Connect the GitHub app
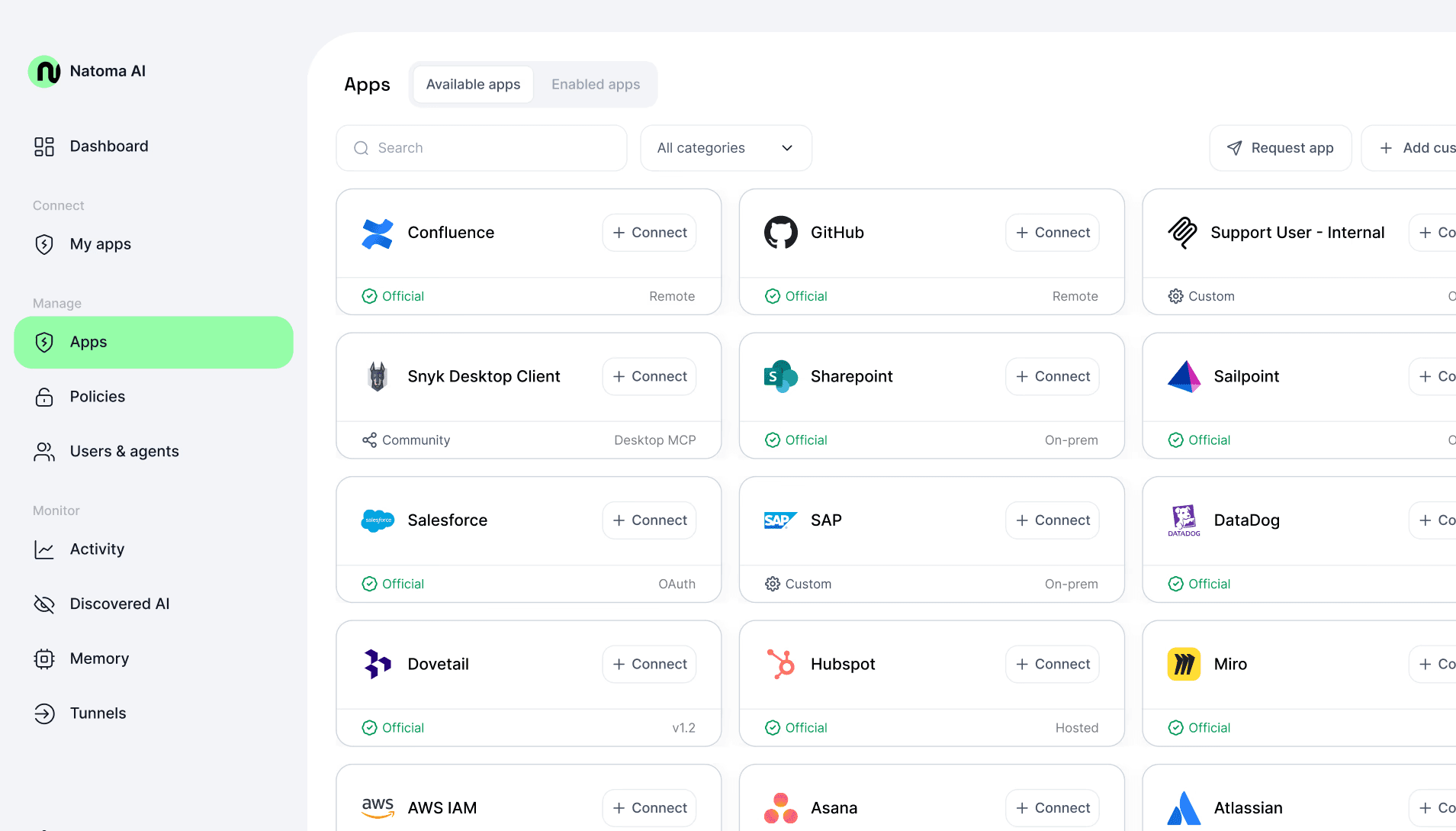The height and width of the screenshot is (831, 1456). [1053, 233]
